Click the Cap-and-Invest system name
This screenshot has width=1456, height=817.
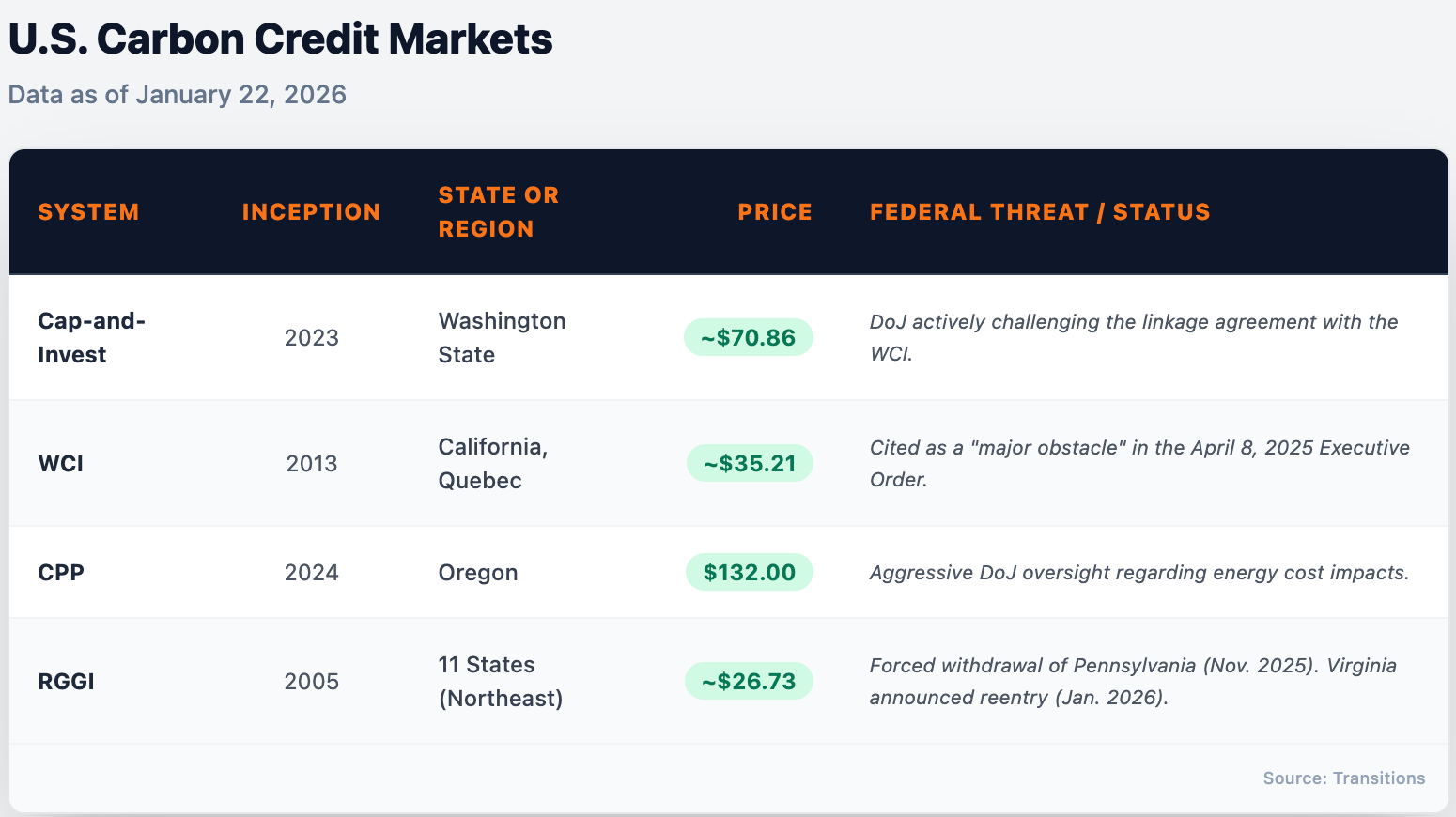[91, 338]
